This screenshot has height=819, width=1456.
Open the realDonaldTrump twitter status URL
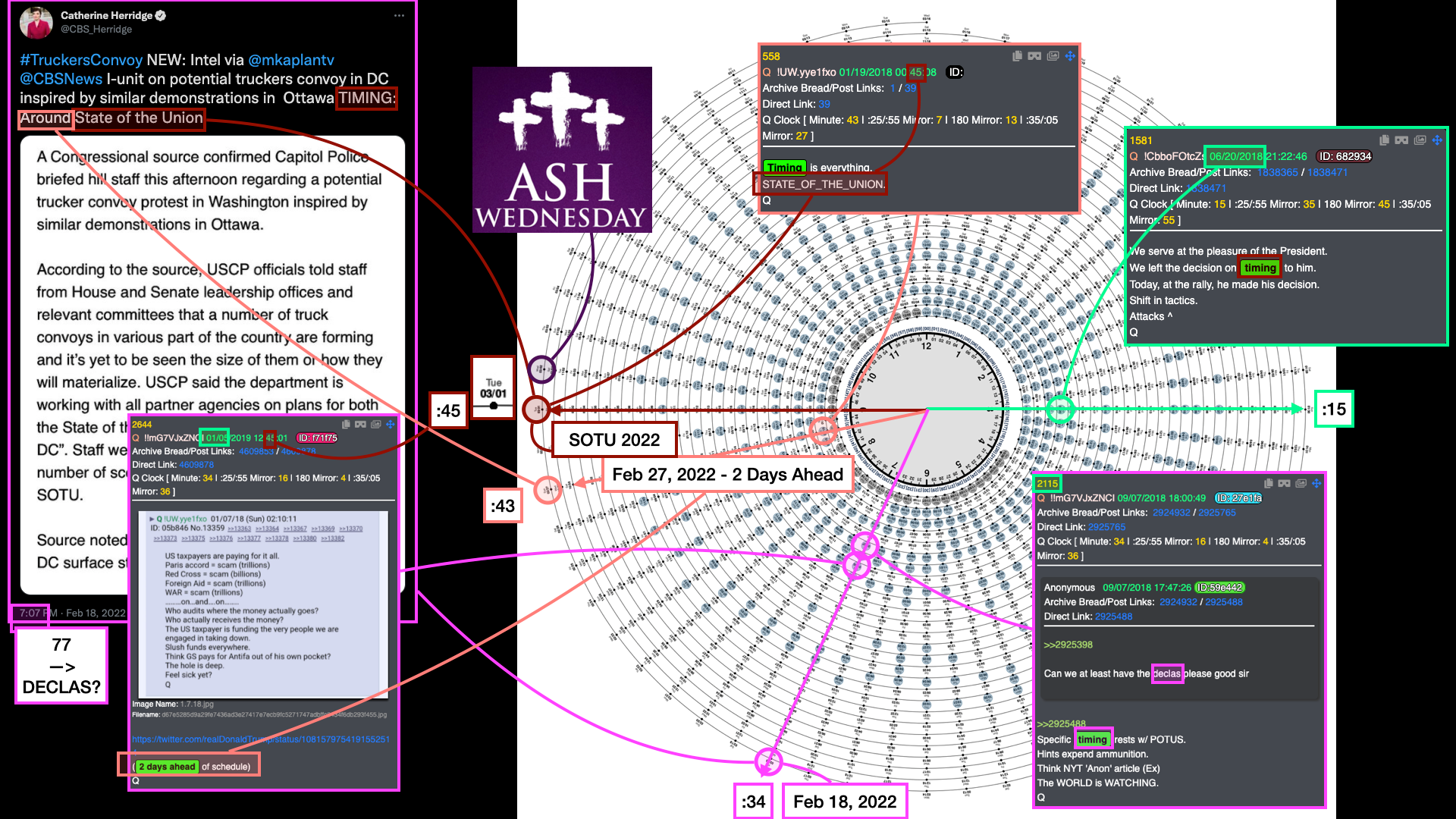pyautogui.click(x=261, y=739)
